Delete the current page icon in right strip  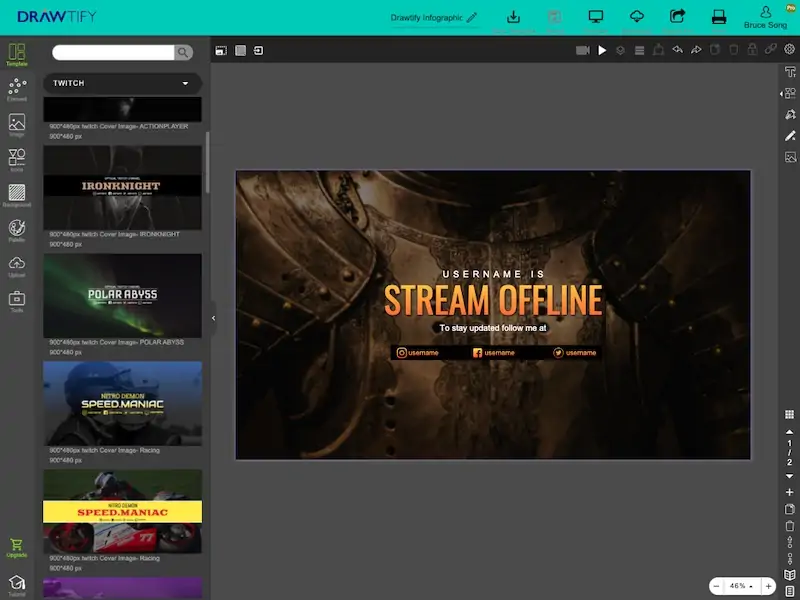789,526
